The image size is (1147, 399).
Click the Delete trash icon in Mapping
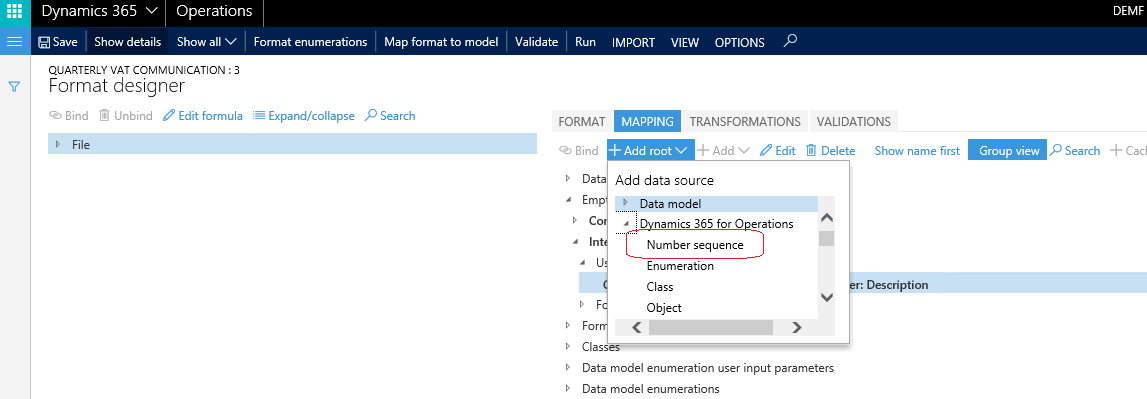coord(811,150)
